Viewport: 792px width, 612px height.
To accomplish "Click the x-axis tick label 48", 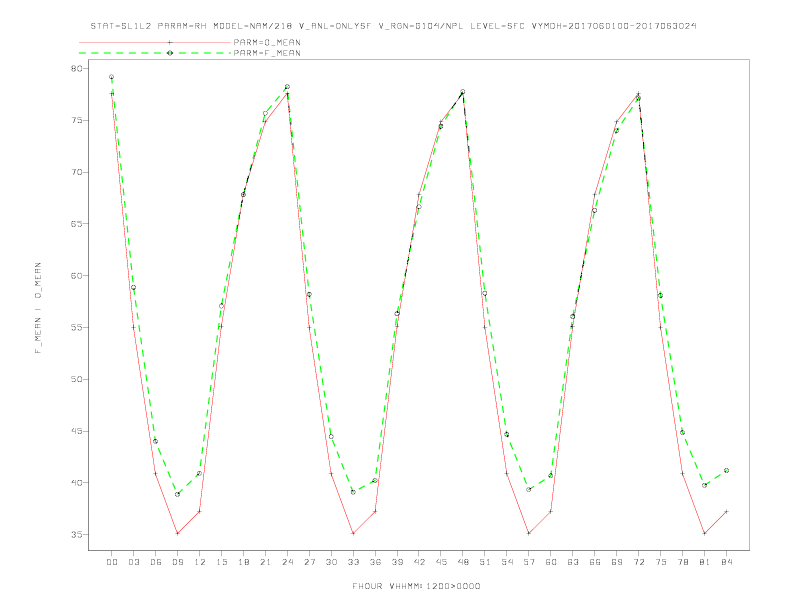I will point(463,562).
